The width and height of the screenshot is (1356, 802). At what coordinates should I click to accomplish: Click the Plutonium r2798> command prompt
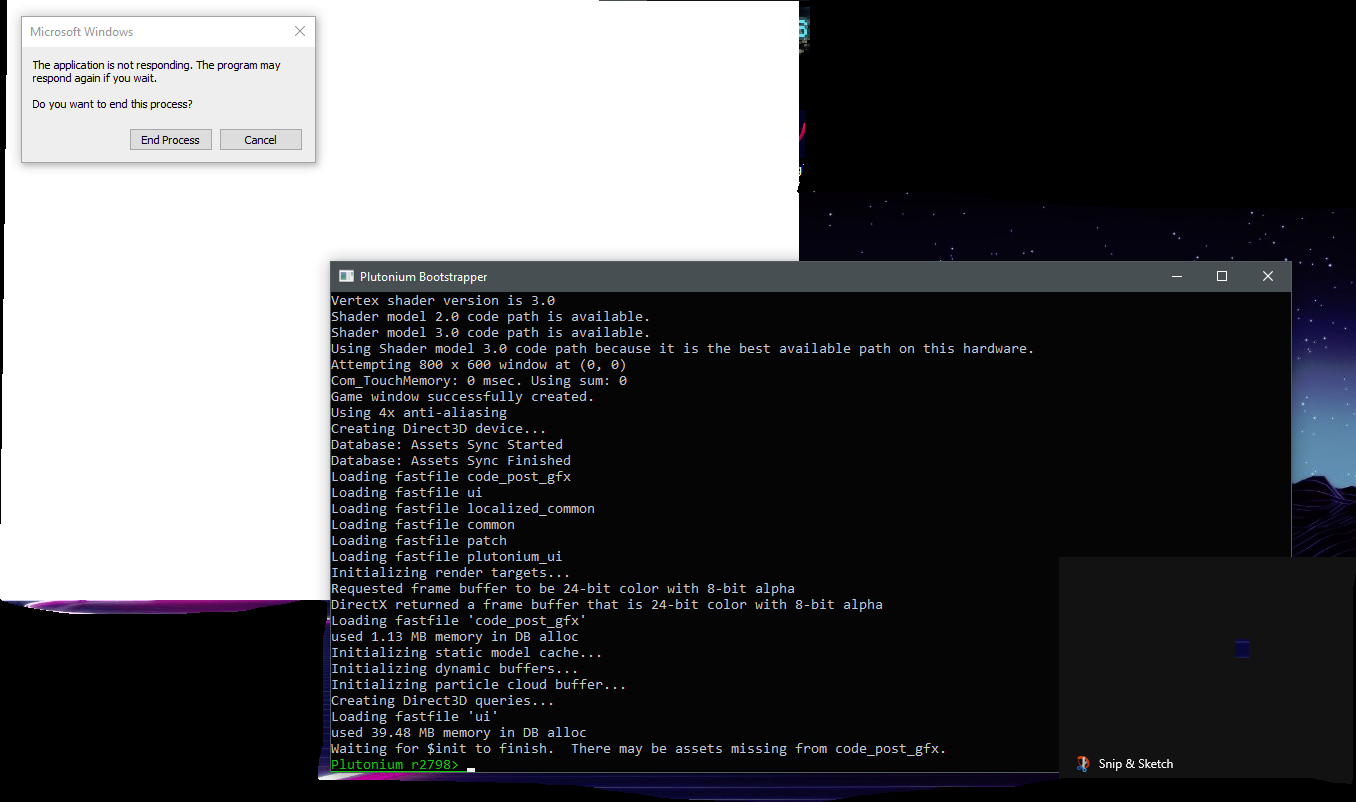click(x=395, y=765)
